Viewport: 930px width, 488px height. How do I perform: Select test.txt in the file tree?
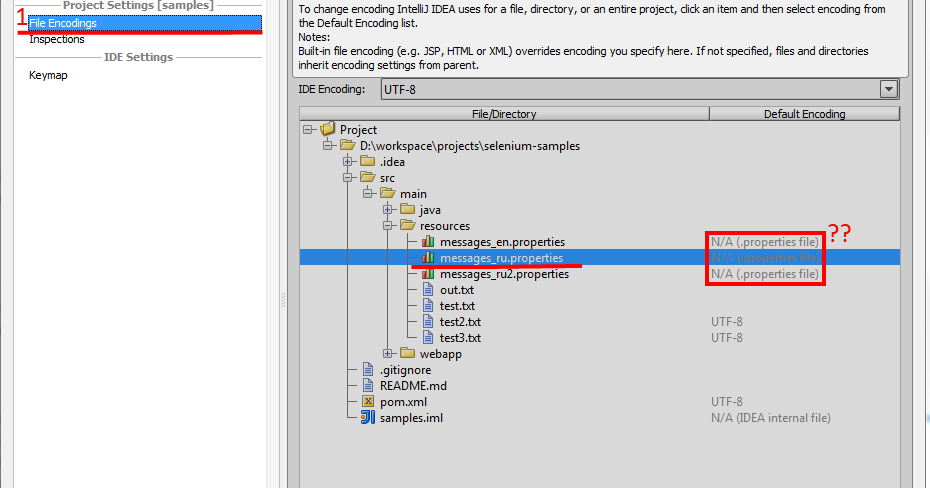tap(457, 306)
